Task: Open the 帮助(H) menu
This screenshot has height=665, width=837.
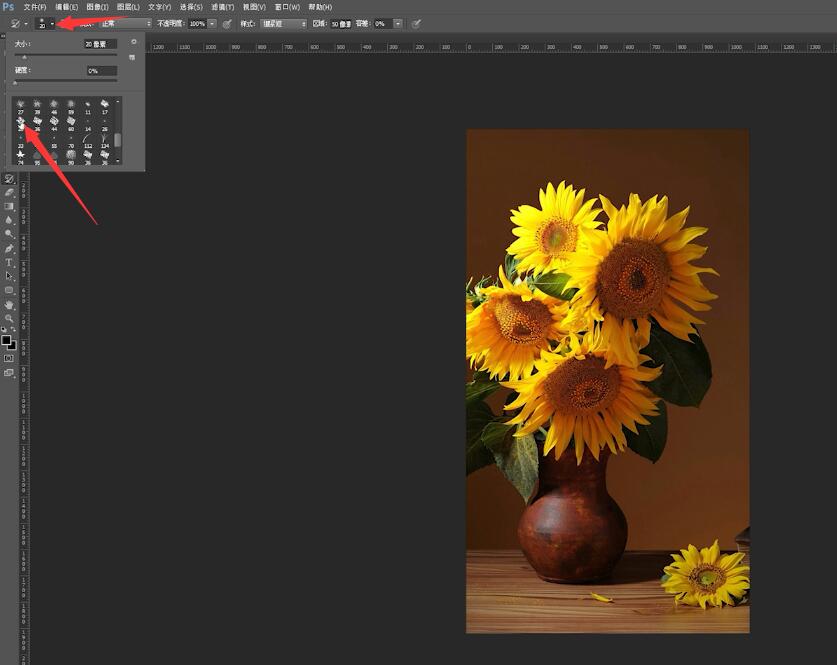Action: point(320,7)
